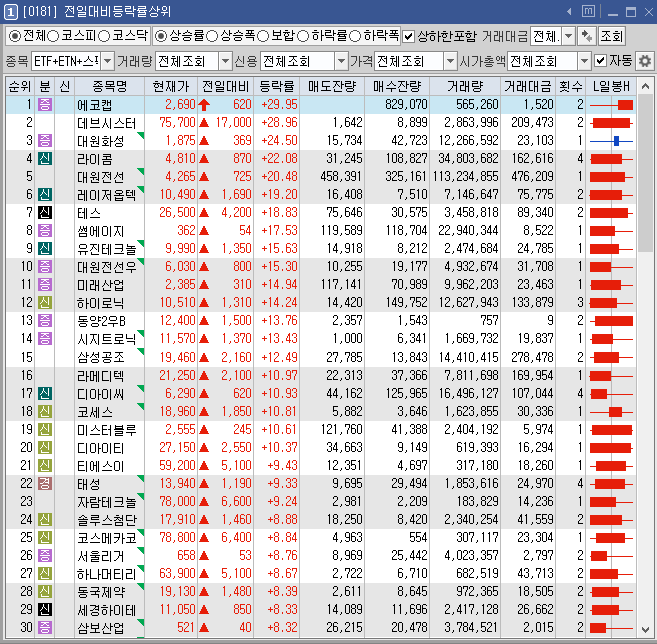Click the window number 1 icon
The image size is (657, 644).
coord(10,12)
